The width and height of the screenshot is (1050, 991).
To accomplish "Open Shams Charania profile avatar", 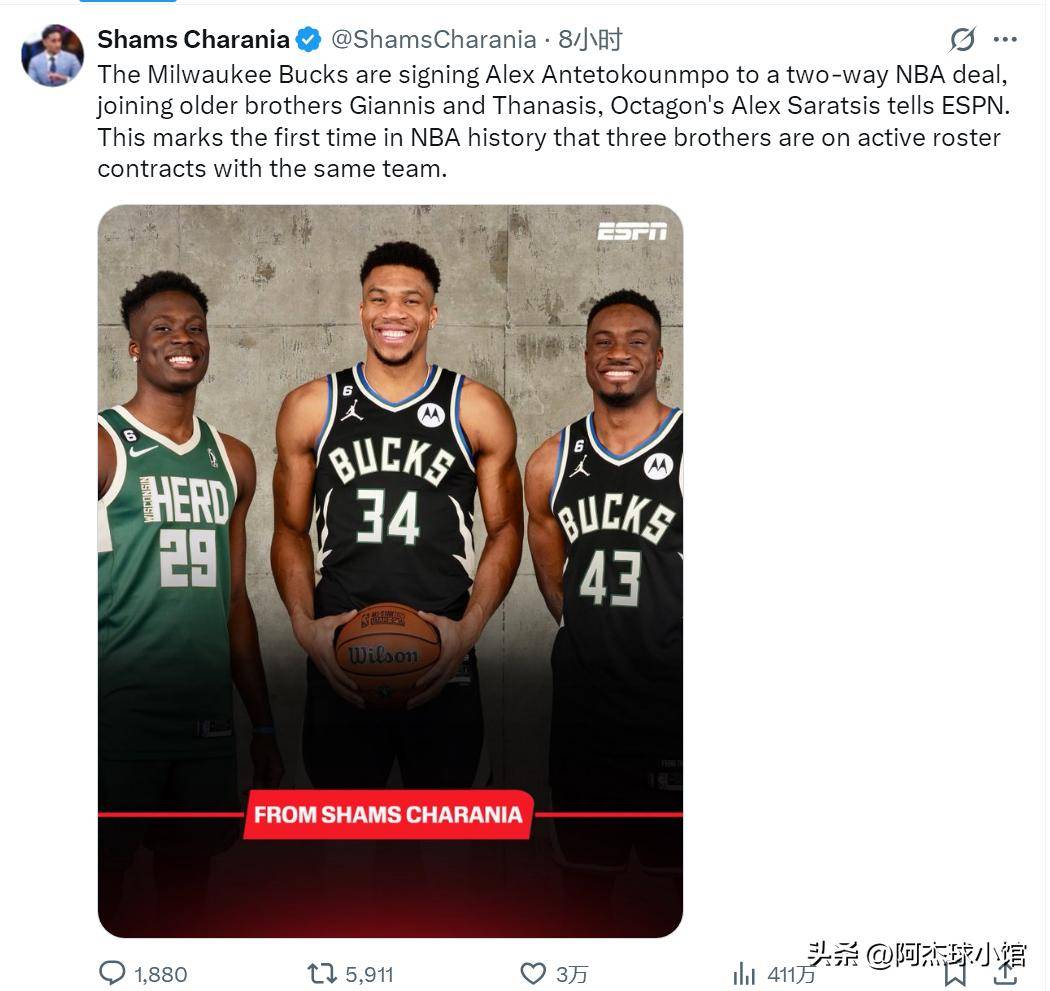I will pyautogui.click(x=52, y=55).
